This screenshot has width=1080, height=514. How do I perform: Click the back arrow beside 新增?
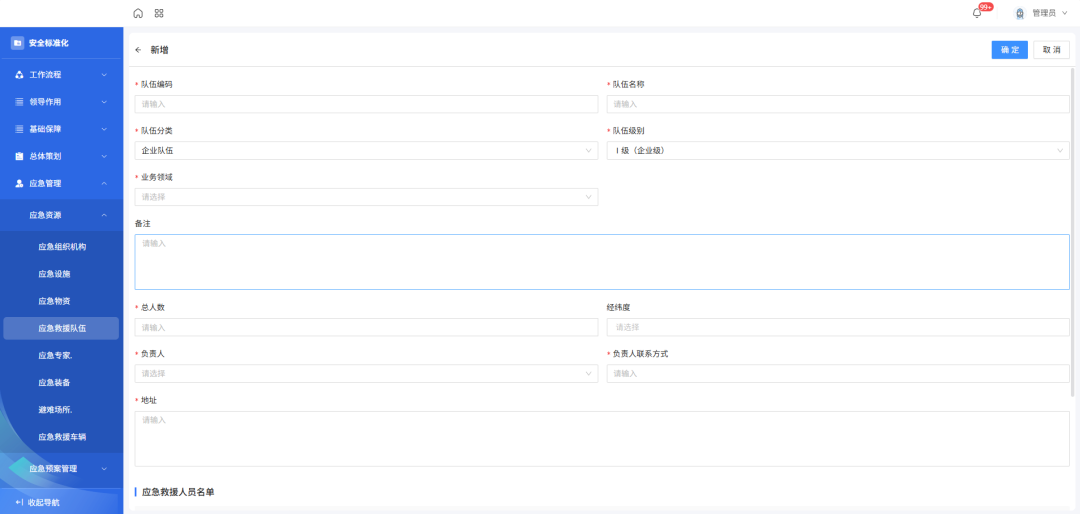pos(138,50)
